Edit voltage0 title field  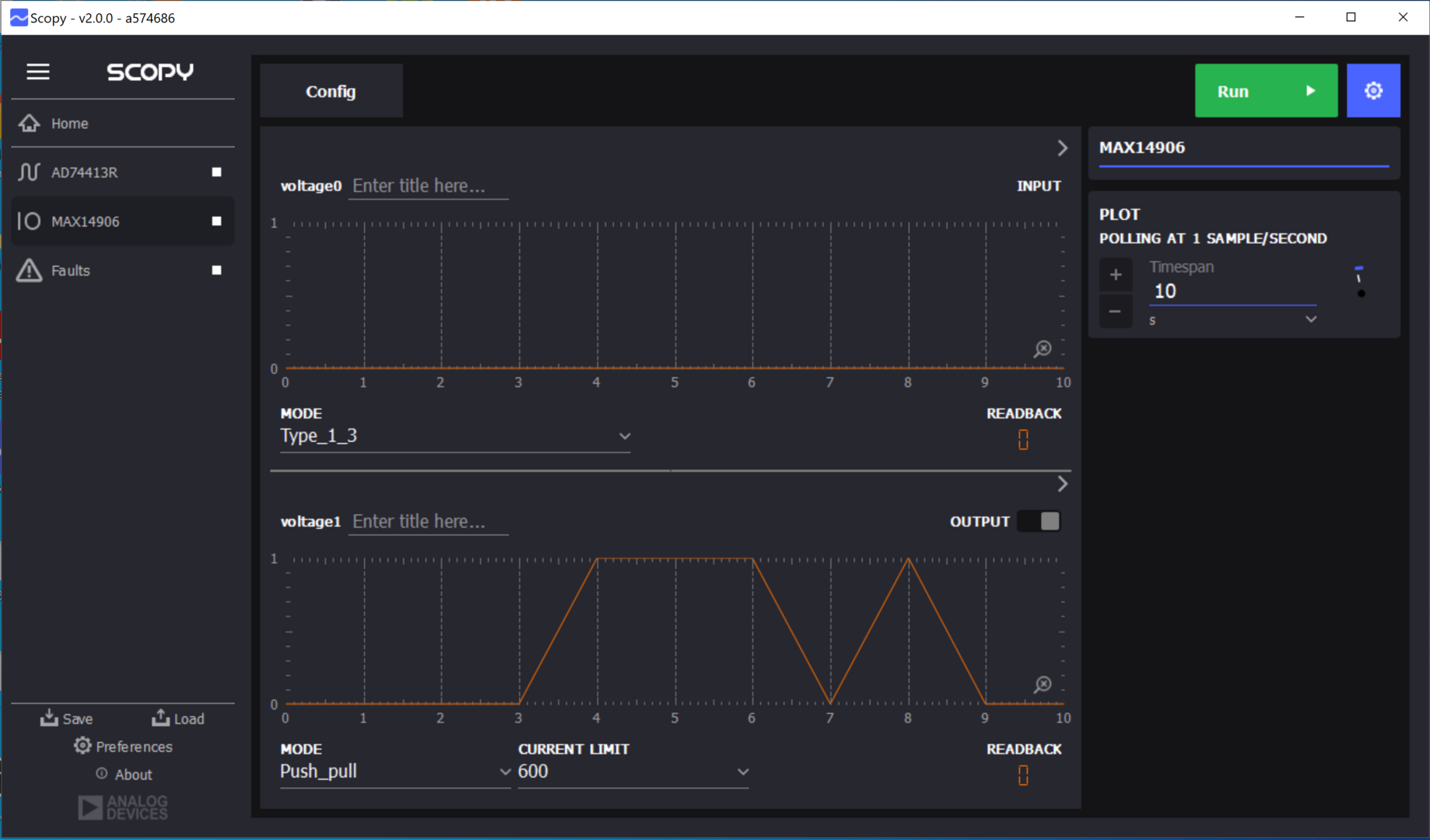click(x=428, y=186)
